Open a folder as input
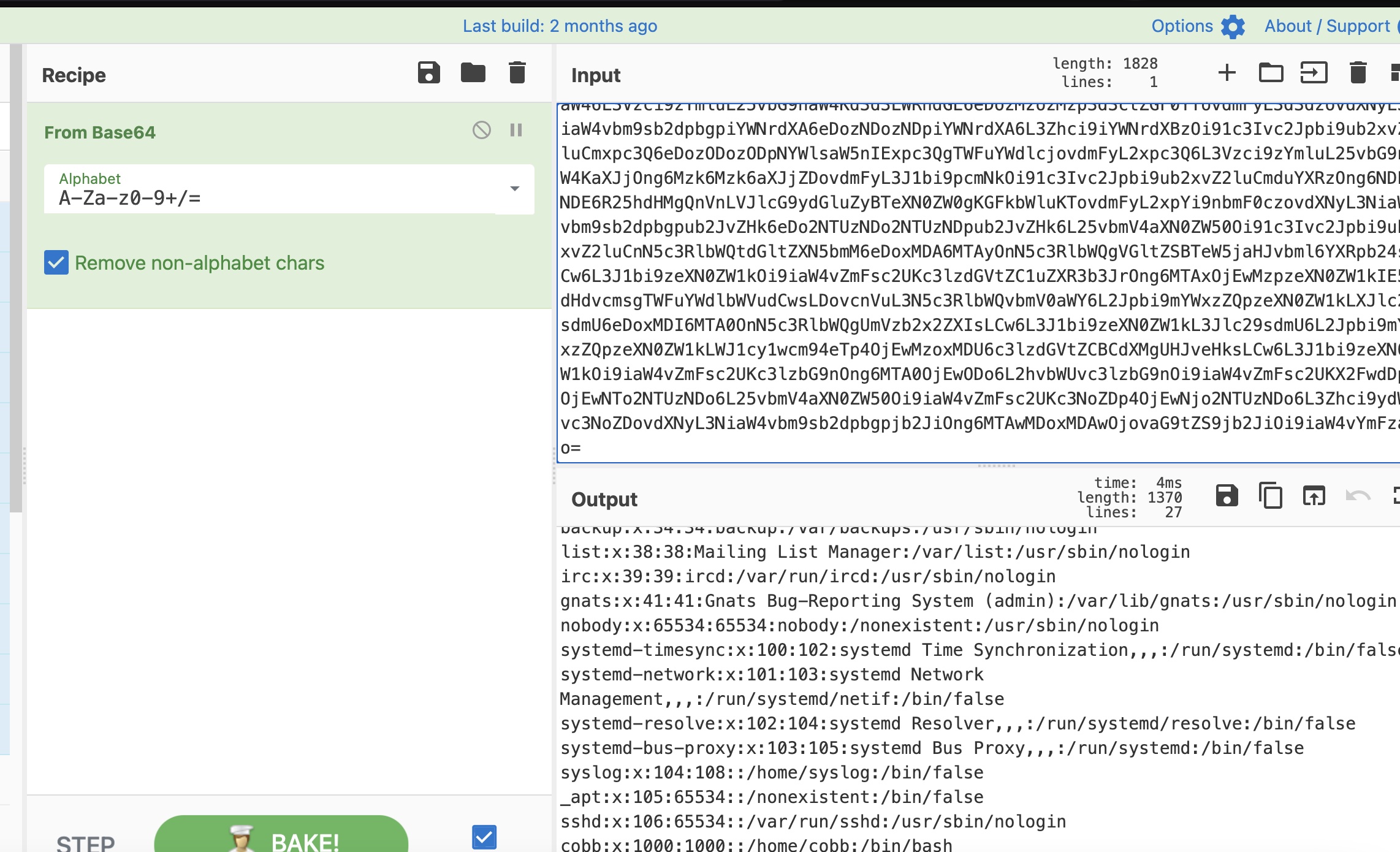This screenshot has width=1400, height=852. click(1271, 73)
